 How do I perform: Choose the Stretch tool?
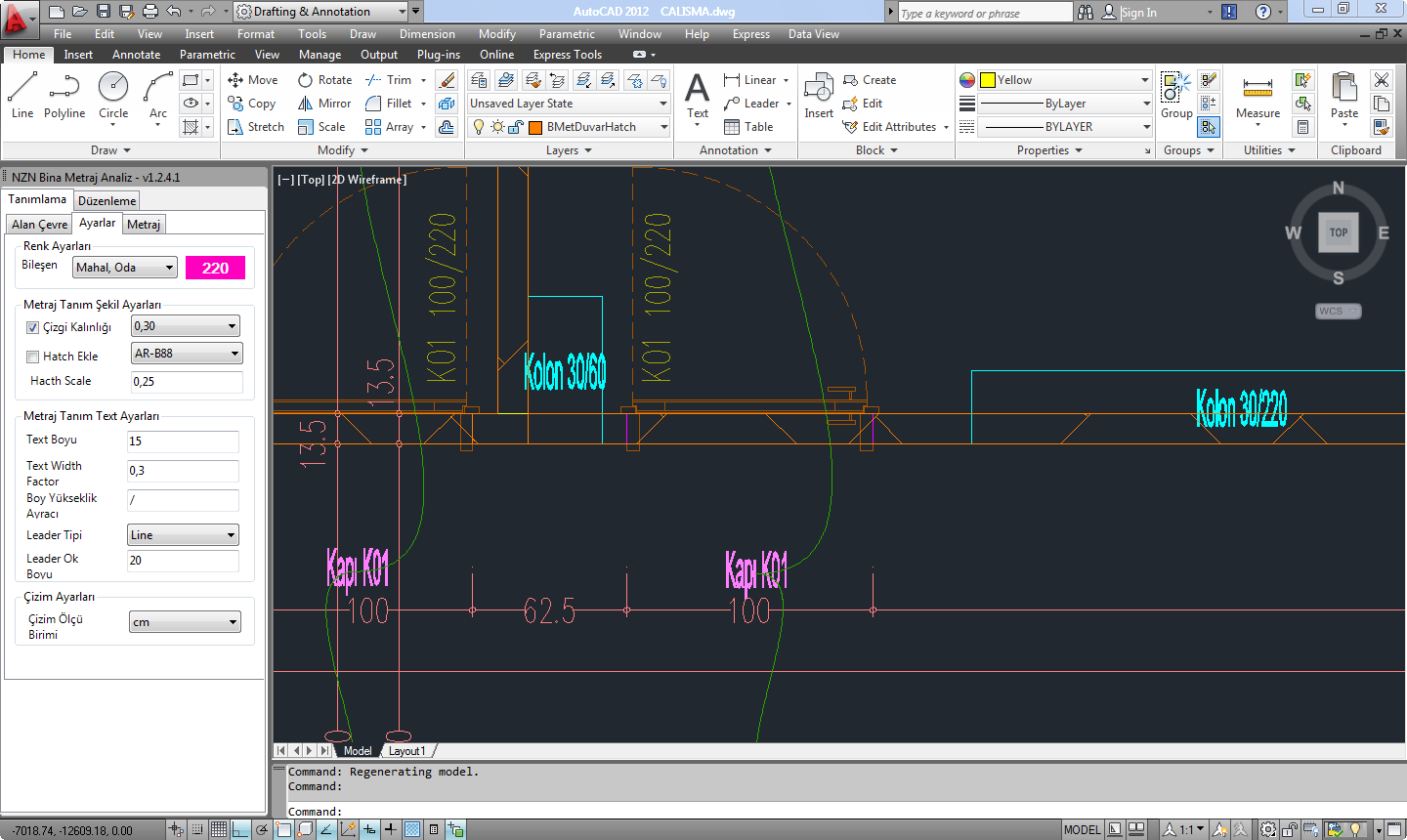255,127
